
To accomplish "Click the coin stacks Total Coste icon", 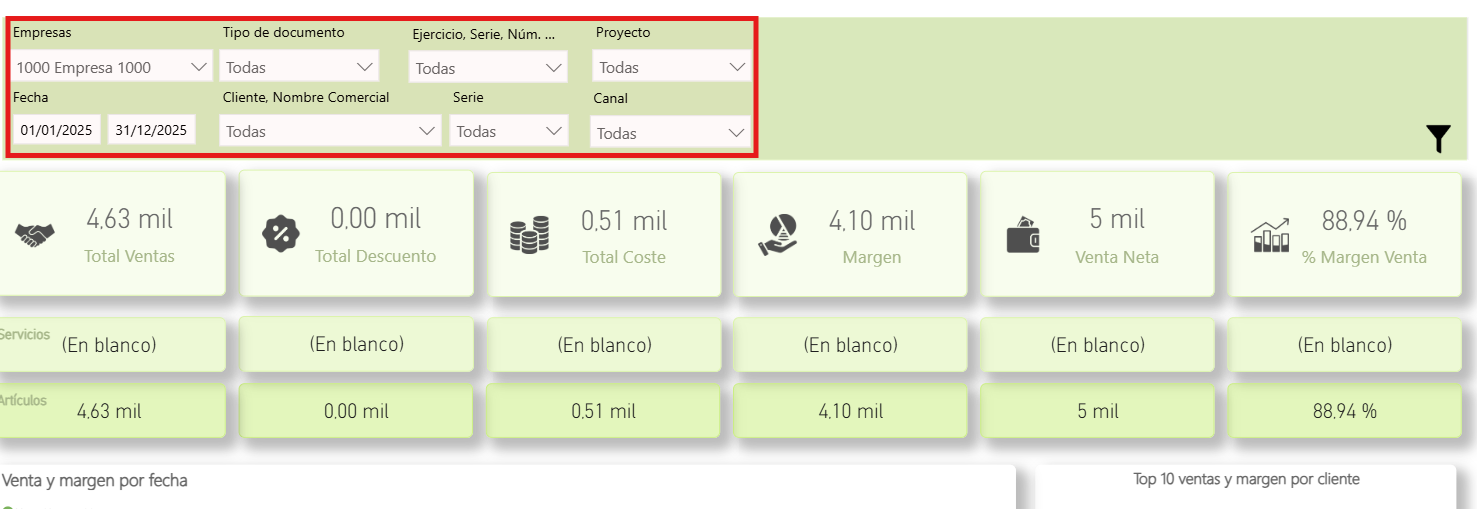I will click(529, 235).
